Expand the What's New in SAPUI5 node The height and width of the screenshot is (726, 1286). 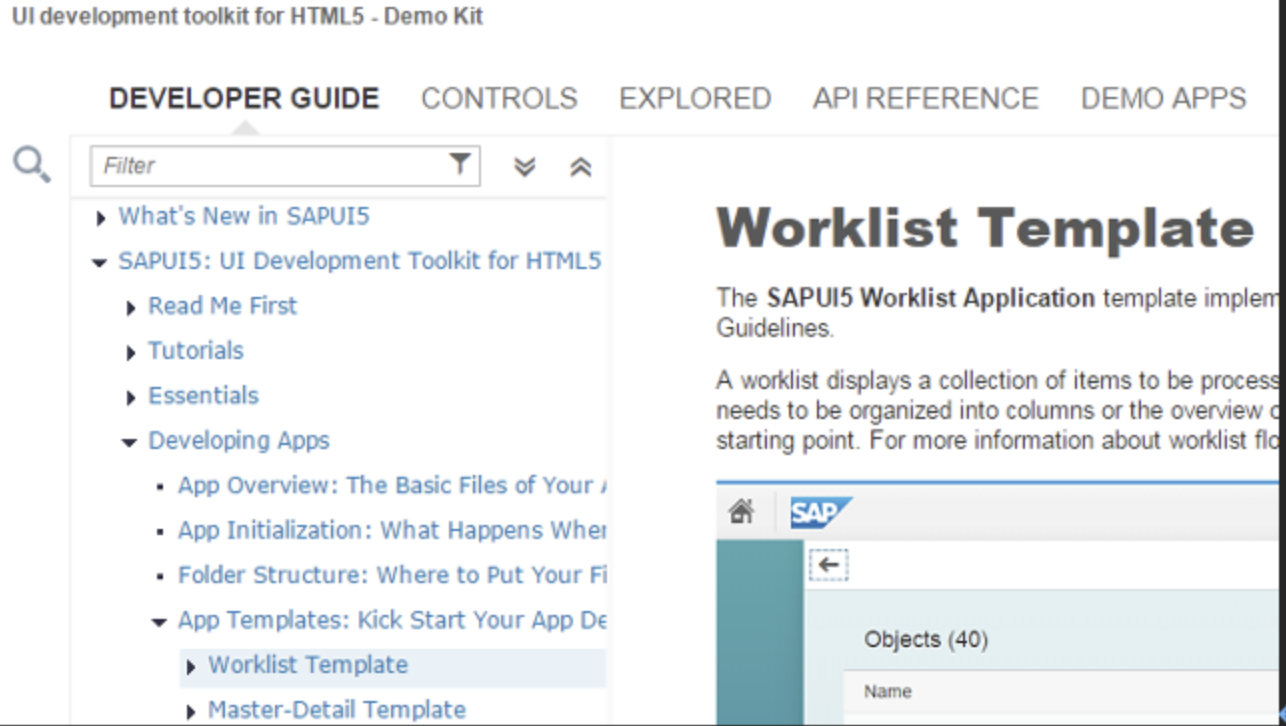click(x=100, y=217)
